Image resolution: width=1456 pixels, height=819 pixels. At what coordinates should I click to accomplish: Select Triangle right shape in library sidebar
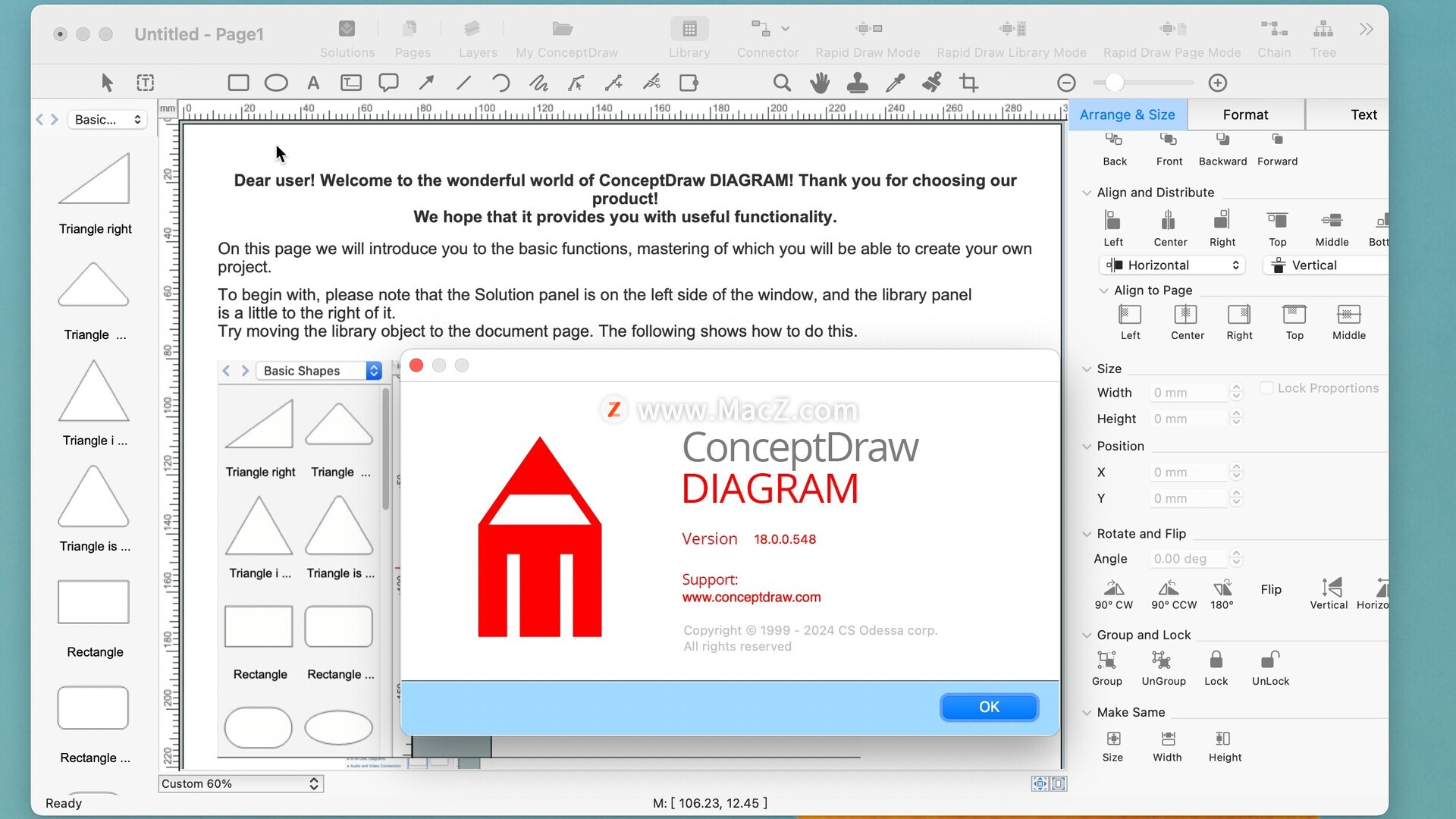tap(95, 193)
